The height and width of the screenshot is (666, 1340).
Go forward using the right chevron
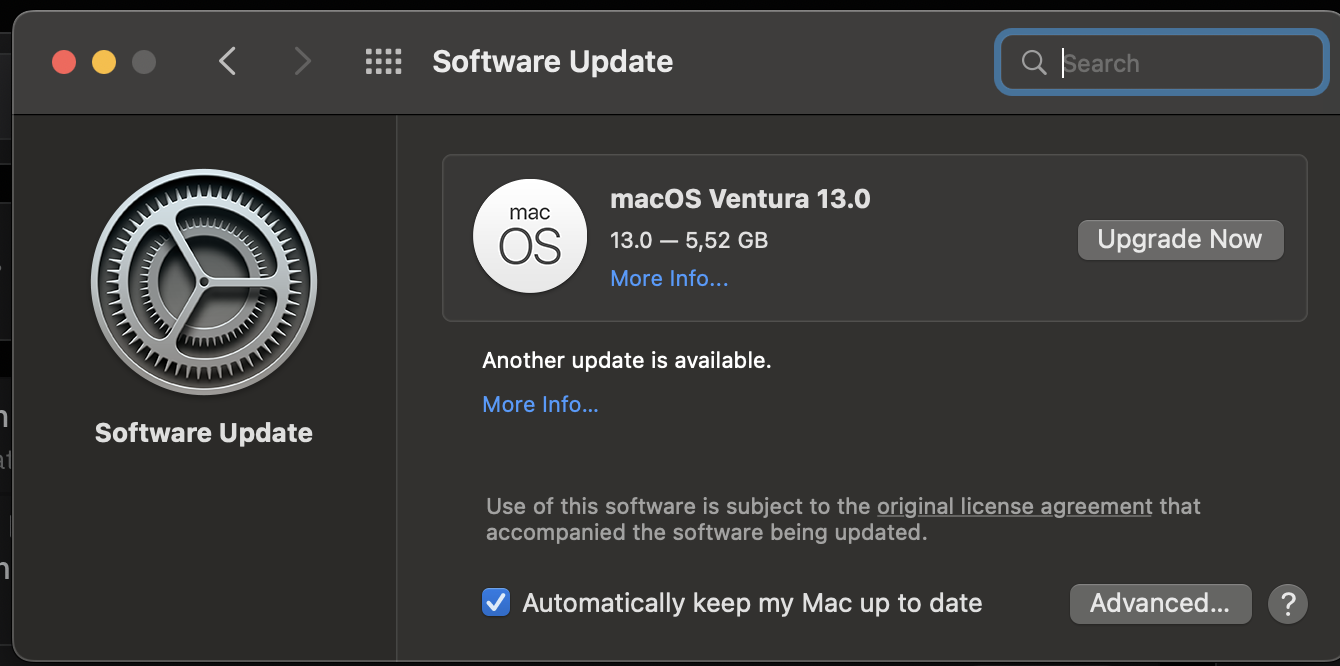(x=302, y=62)
